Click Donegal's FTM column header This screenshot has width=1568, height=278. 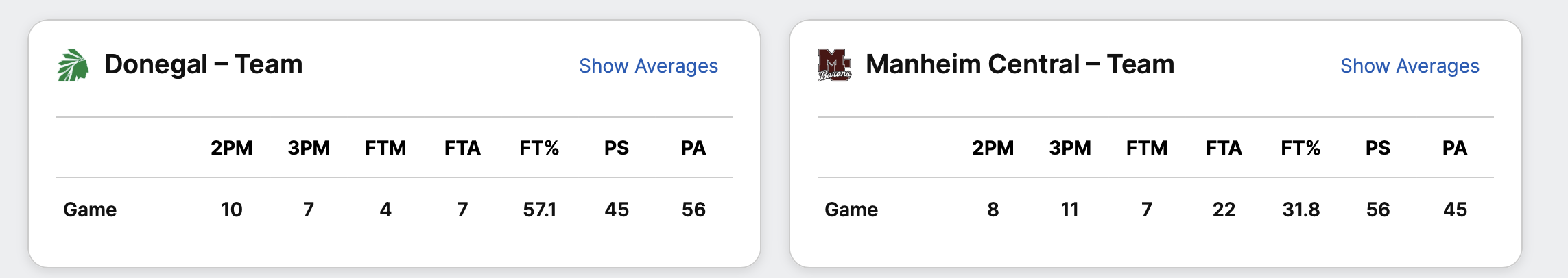click(x=385, y=148)
